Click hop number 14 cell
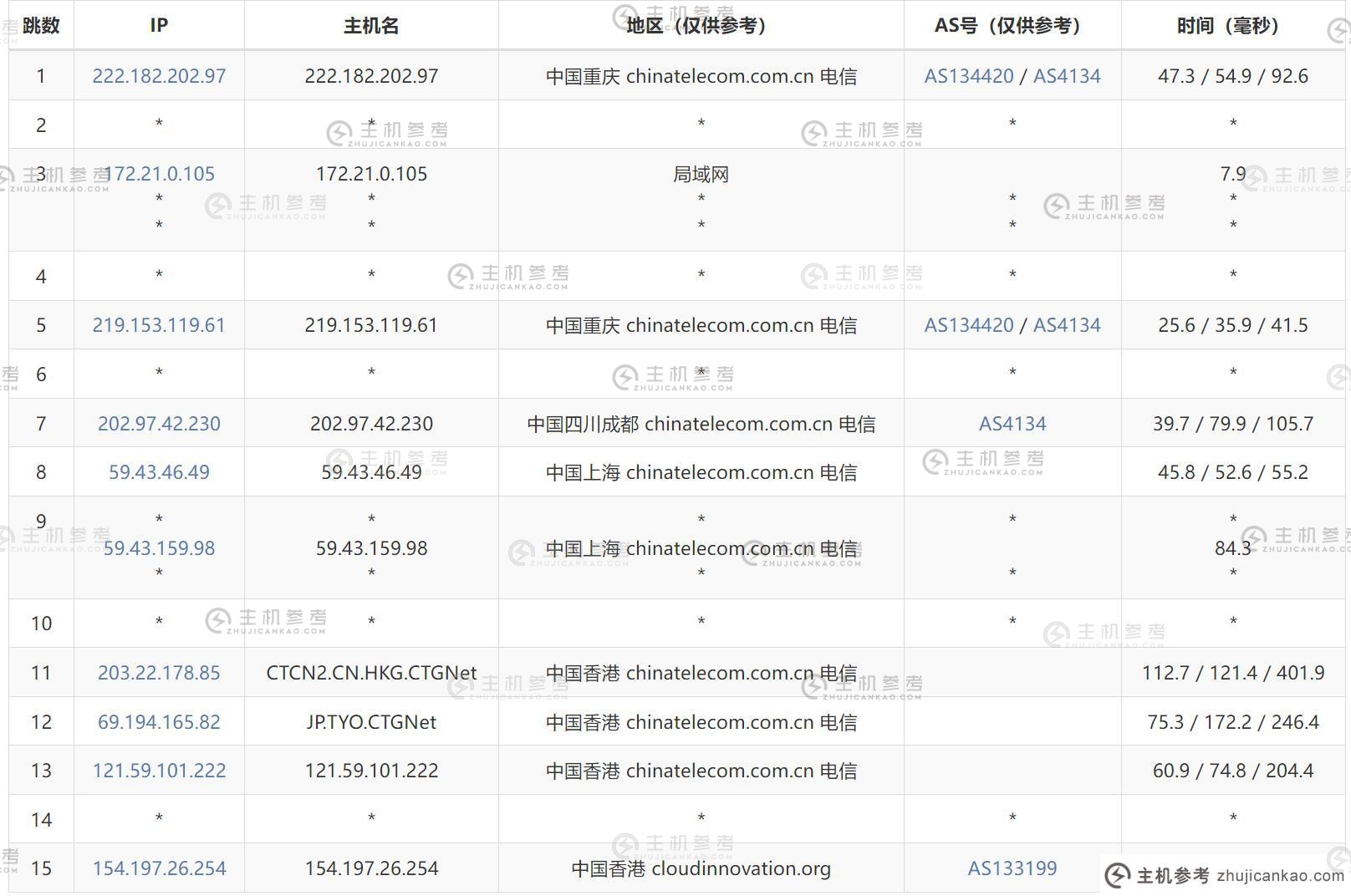This screenshot has height=896, width=1351. (41, 820)
